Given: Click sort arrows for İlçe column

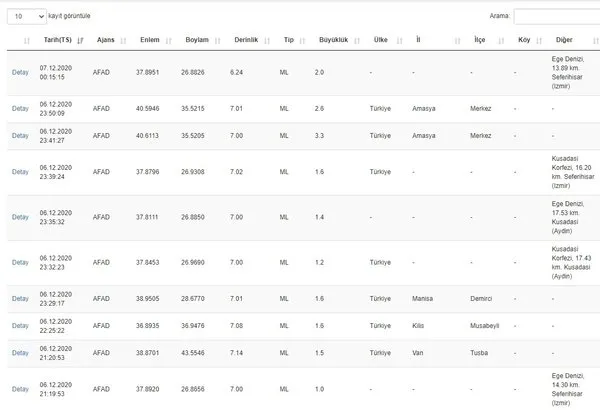Looking at the screenshot, I should point(500,39).
